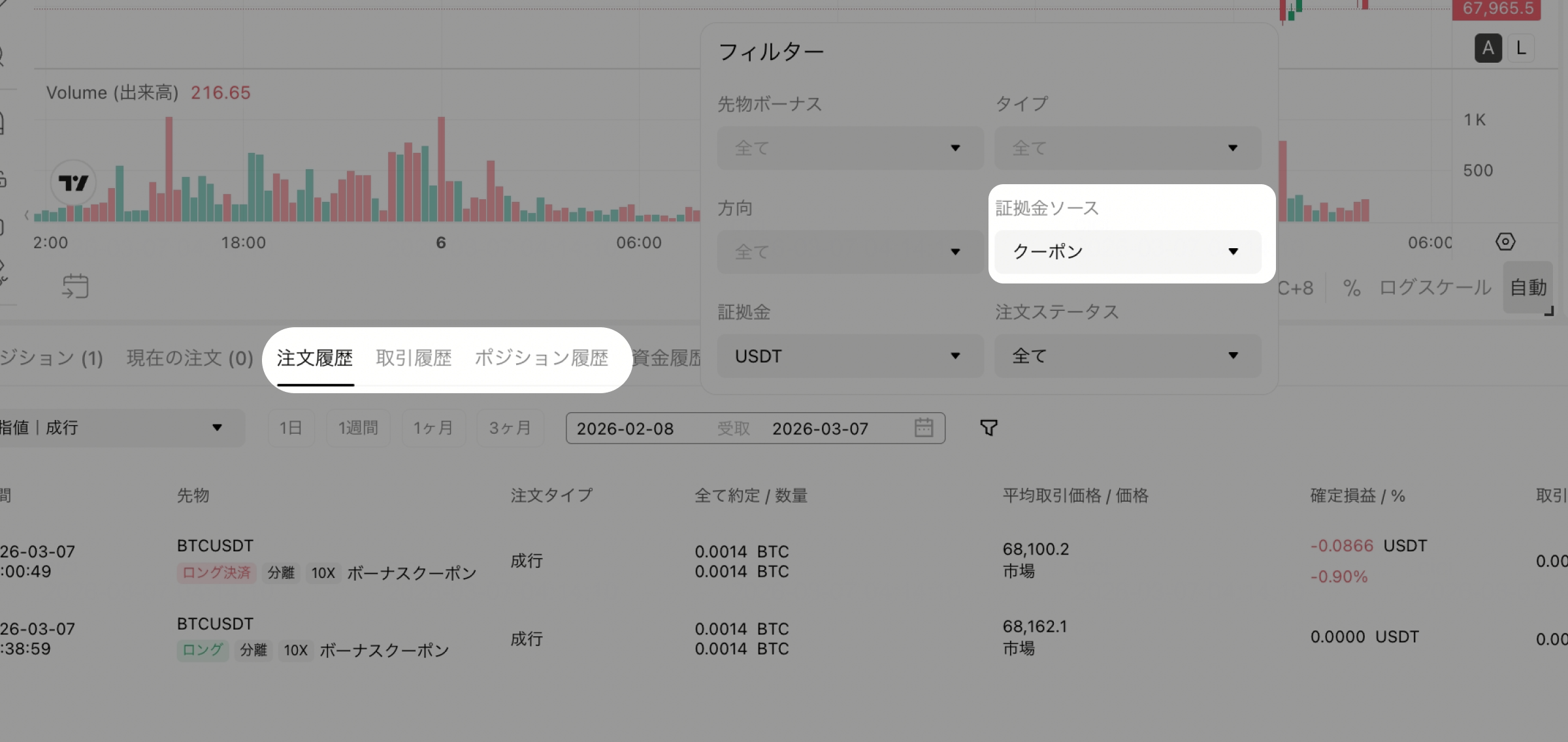Click the chart scroll-left arrow
Viewport: 1568px width, 742px height.
tap(27, 215)
